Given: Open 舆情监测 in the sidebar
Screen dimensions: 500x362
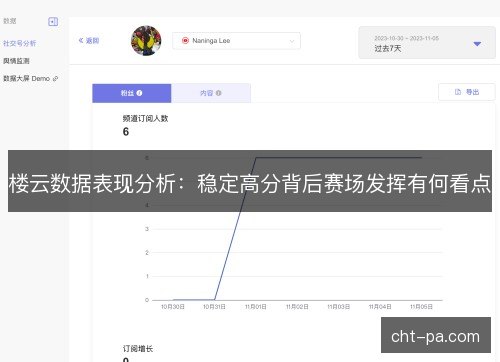Looking at the screenshot, I should 16,61.
